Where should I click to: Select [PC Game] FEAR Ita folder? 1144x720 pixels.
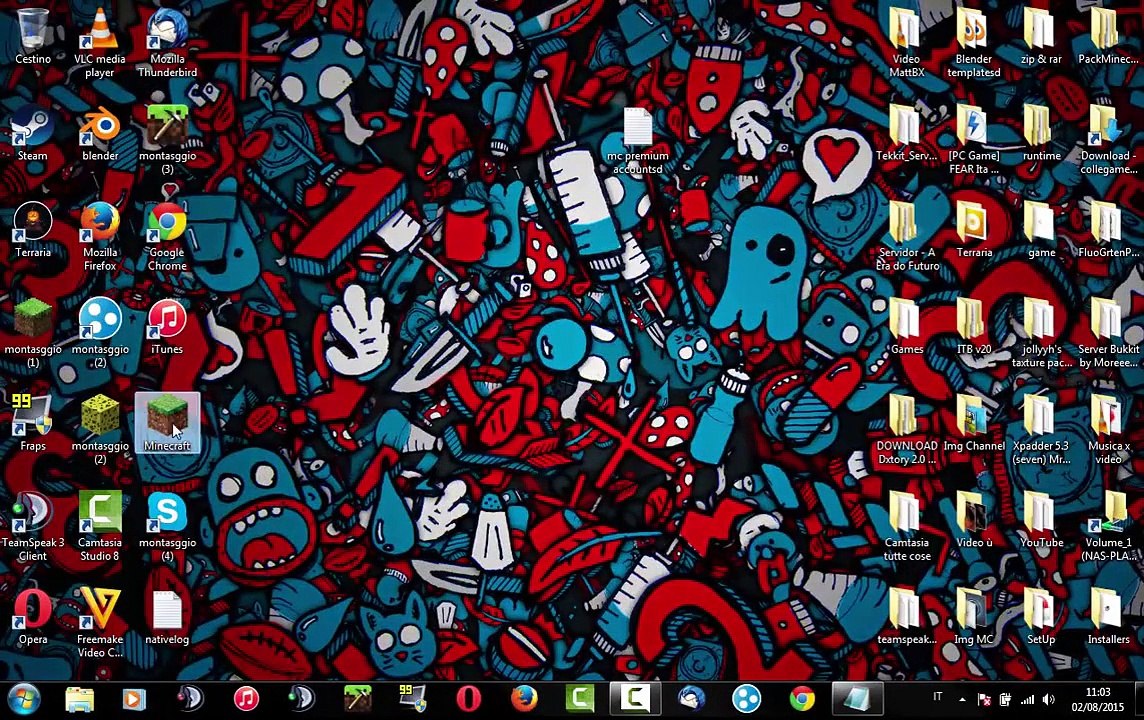(973, 139)
